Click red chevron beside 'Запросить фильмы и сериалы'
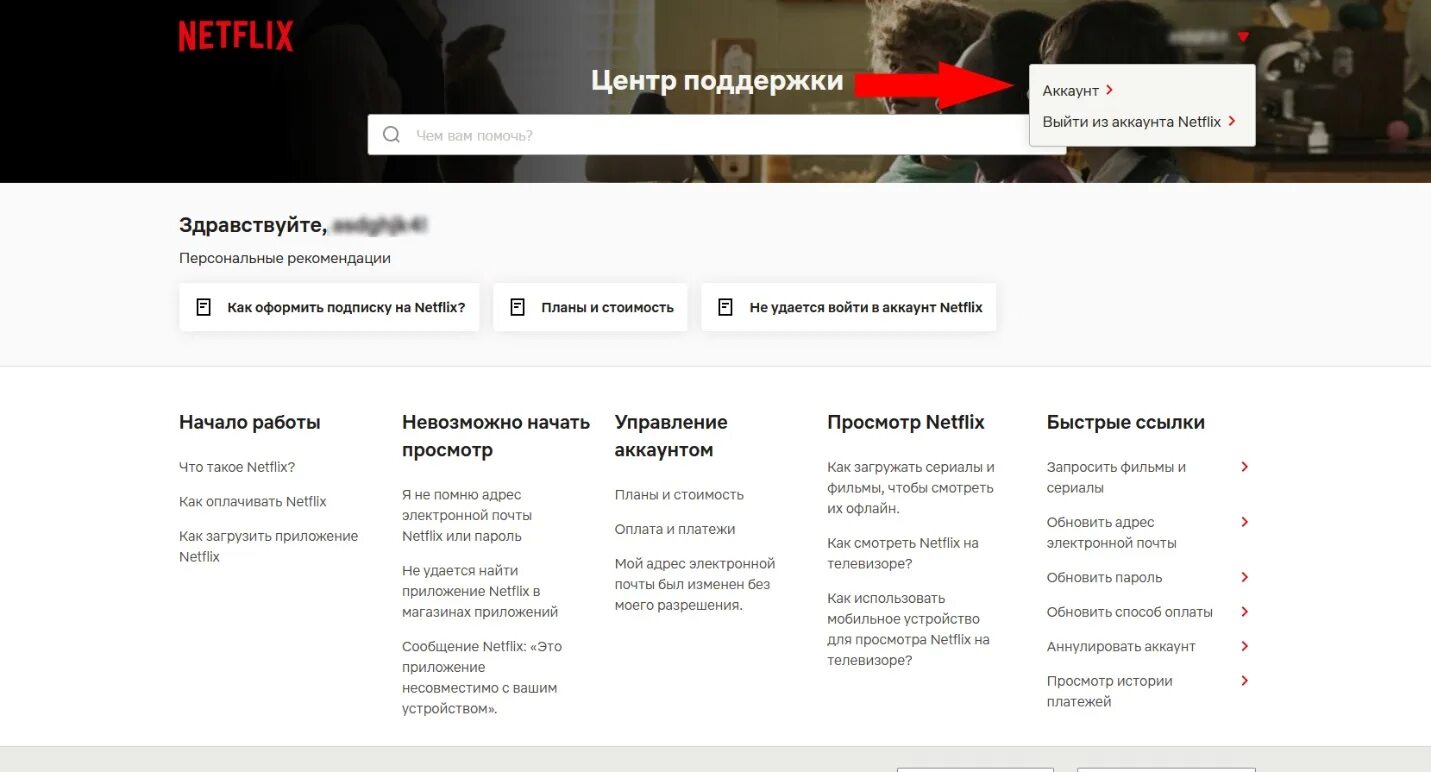The width and height of the screenshot is (1431, 772). 1244,467
